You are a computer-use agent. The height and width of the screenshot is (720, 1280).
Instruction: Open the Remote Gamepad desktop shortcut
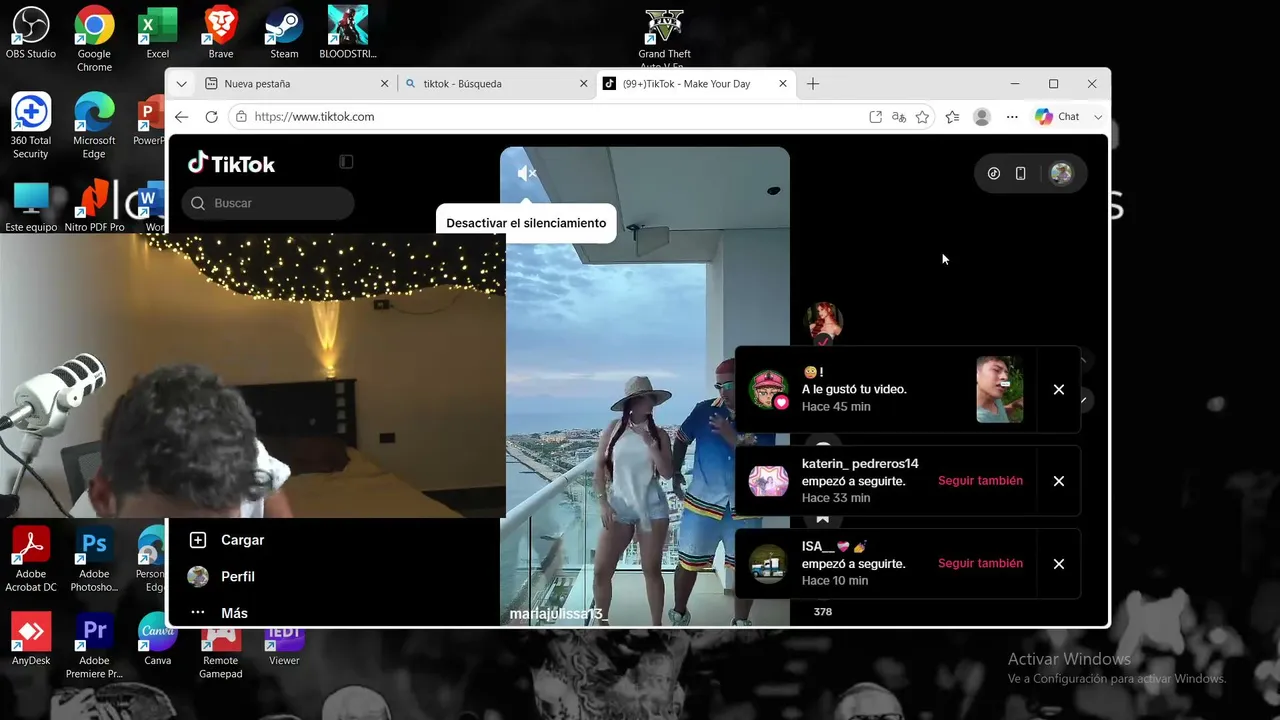(x=221, y=653)
